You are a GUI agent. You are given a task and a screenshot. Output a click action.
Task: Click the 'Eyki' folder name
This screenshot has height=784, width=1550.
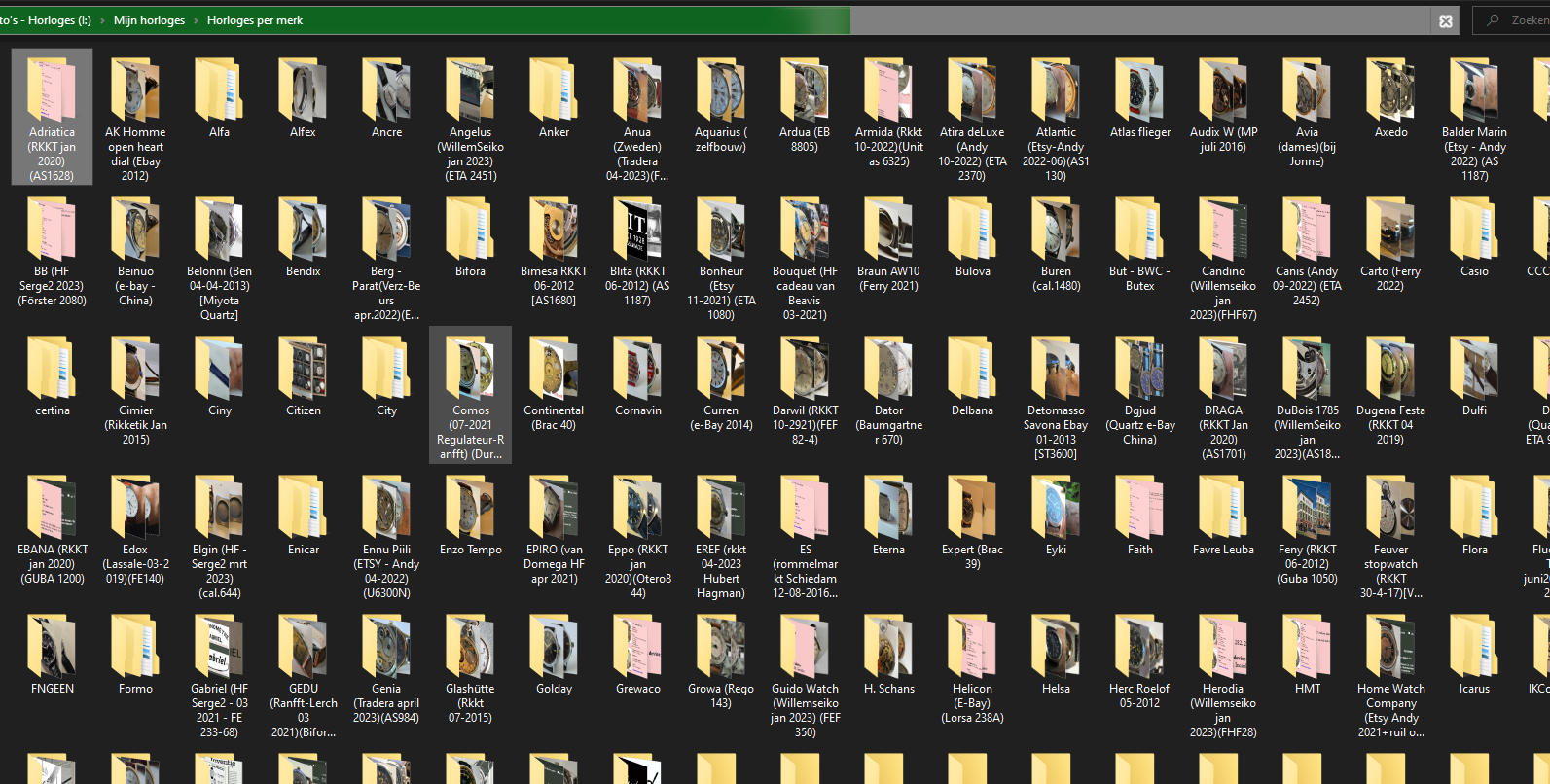1056,550
